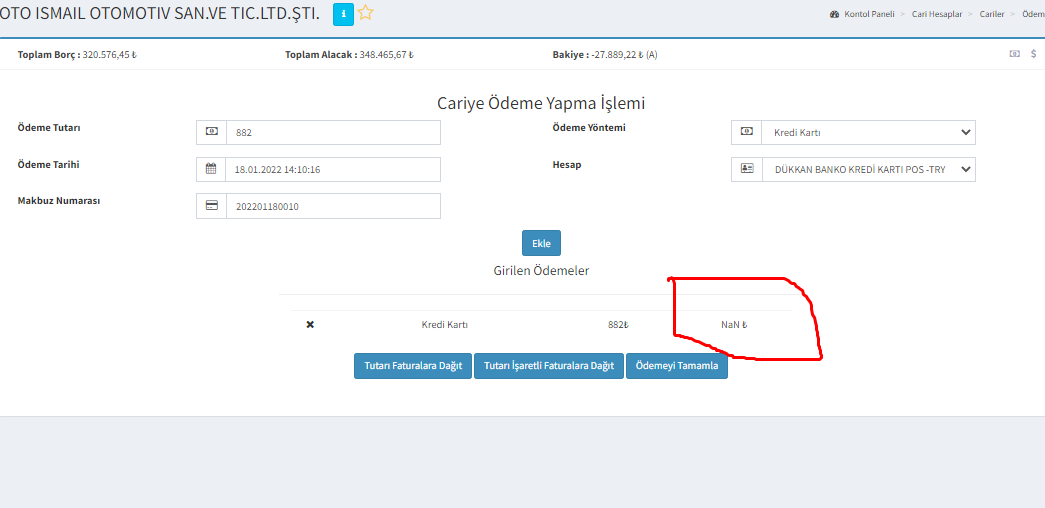Open the Cari Hesaplar breadcrumb link

coord(939,15)
